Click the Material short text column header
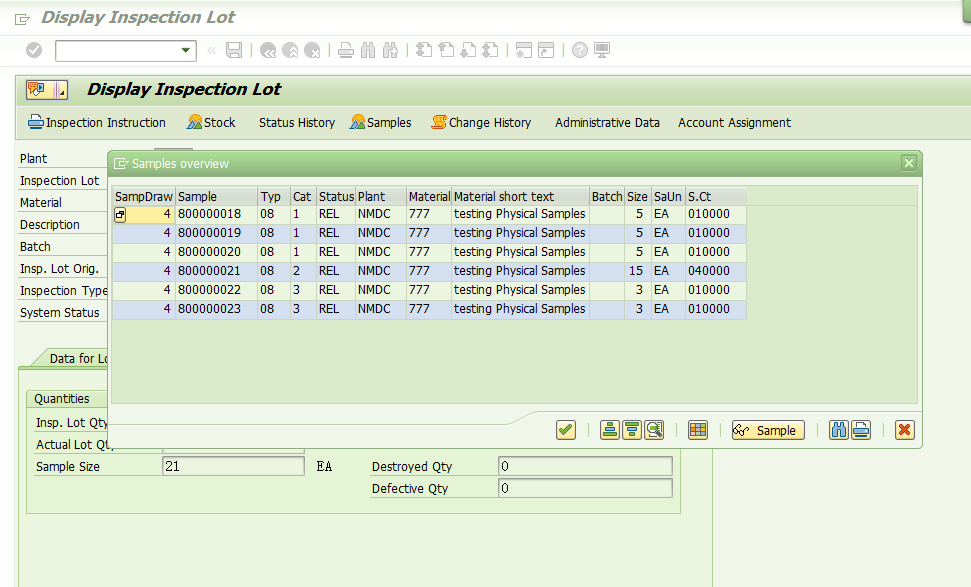The width and height of the screenshot is (971, 587). [x=520, y=196]
